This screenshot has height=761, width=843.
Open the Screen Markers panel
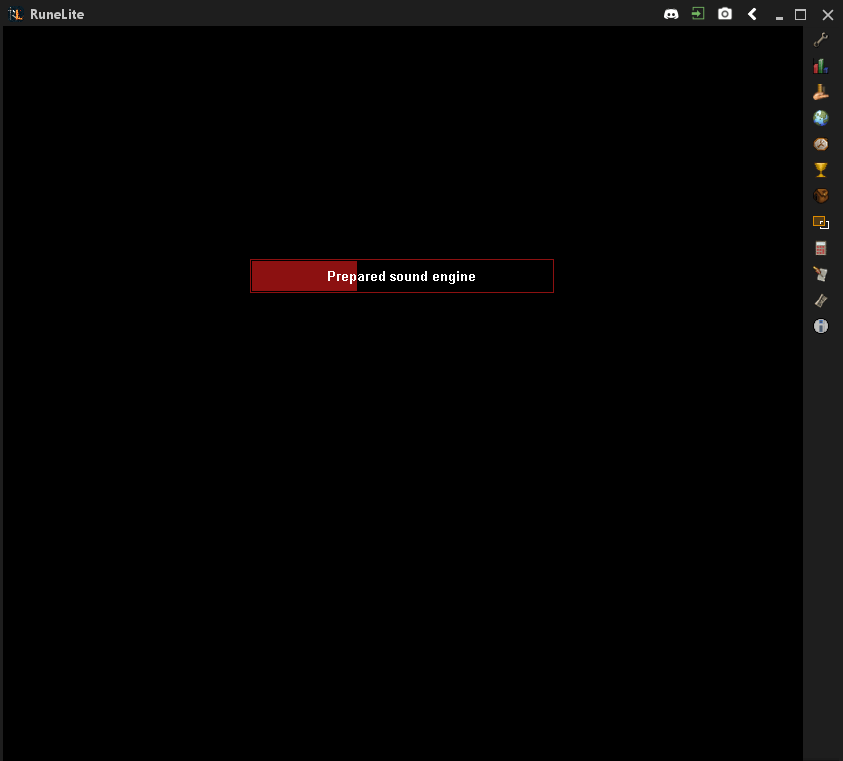820,221
